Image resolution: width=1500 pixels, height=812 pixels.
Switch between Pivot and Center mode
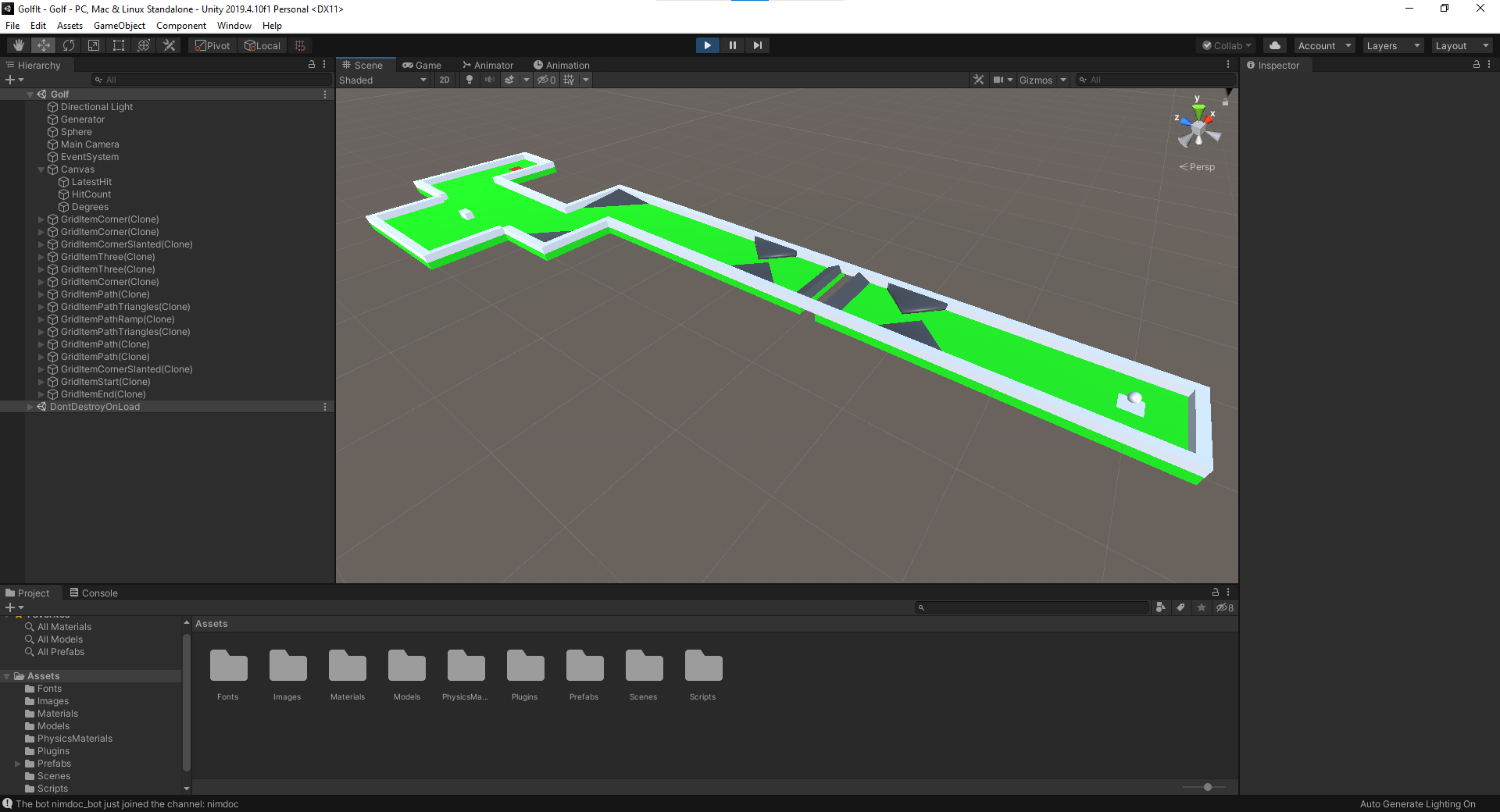(212, 45)
